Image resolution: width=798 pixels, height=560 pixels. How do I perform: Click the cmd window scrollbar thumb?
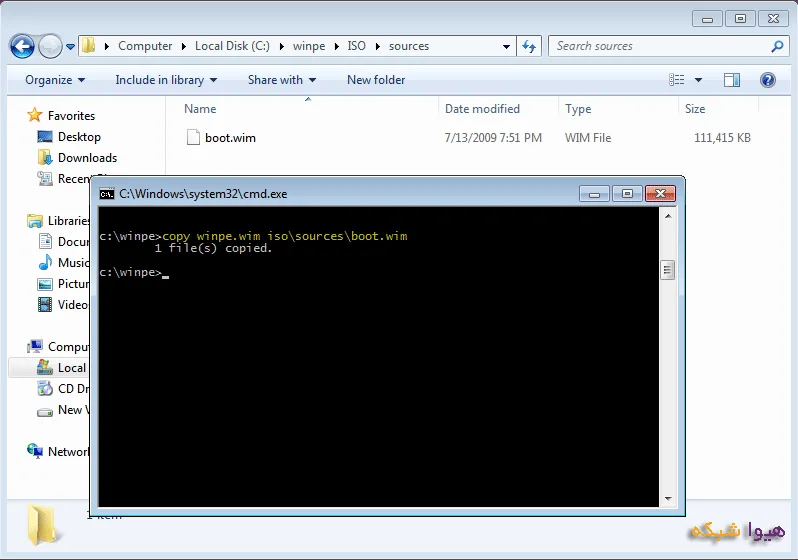(x=668, y=270)
